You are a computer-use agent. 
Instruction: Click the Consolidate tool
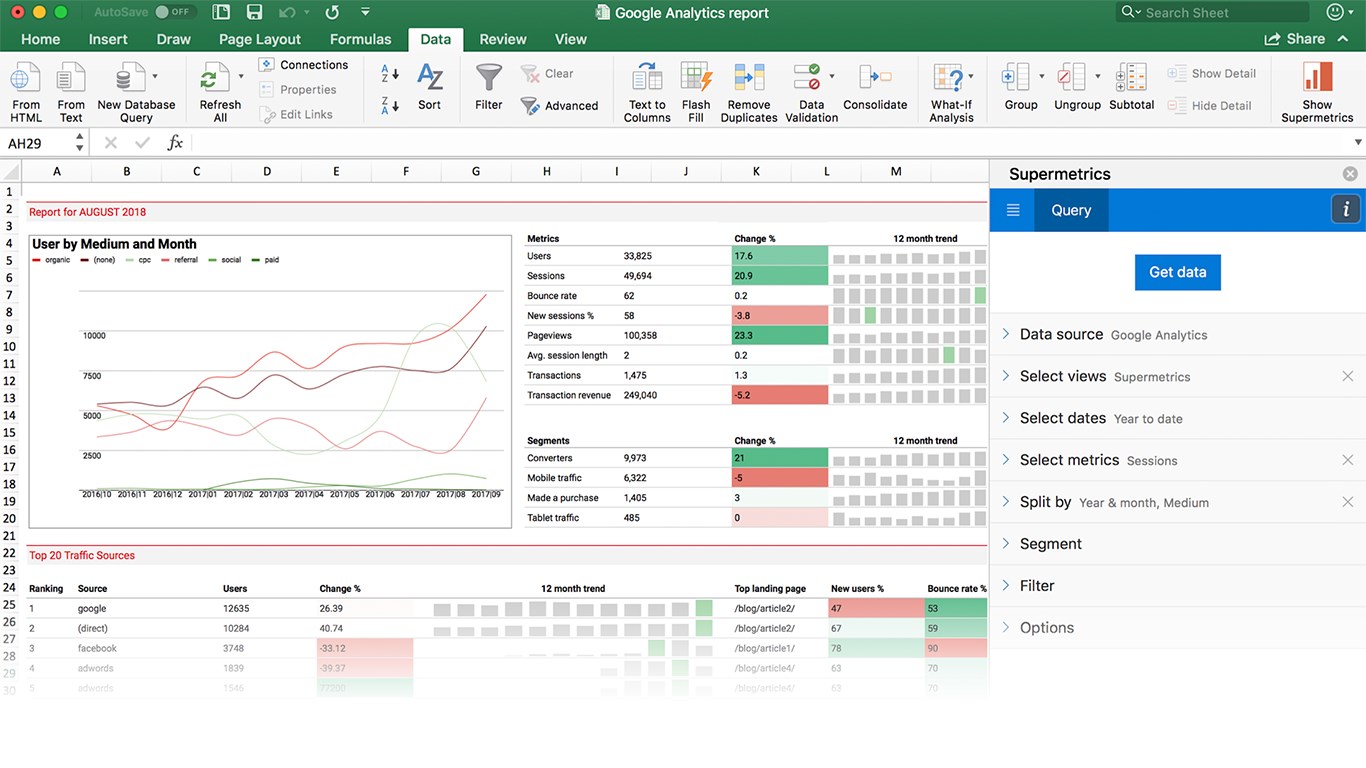tap(875, 86)
